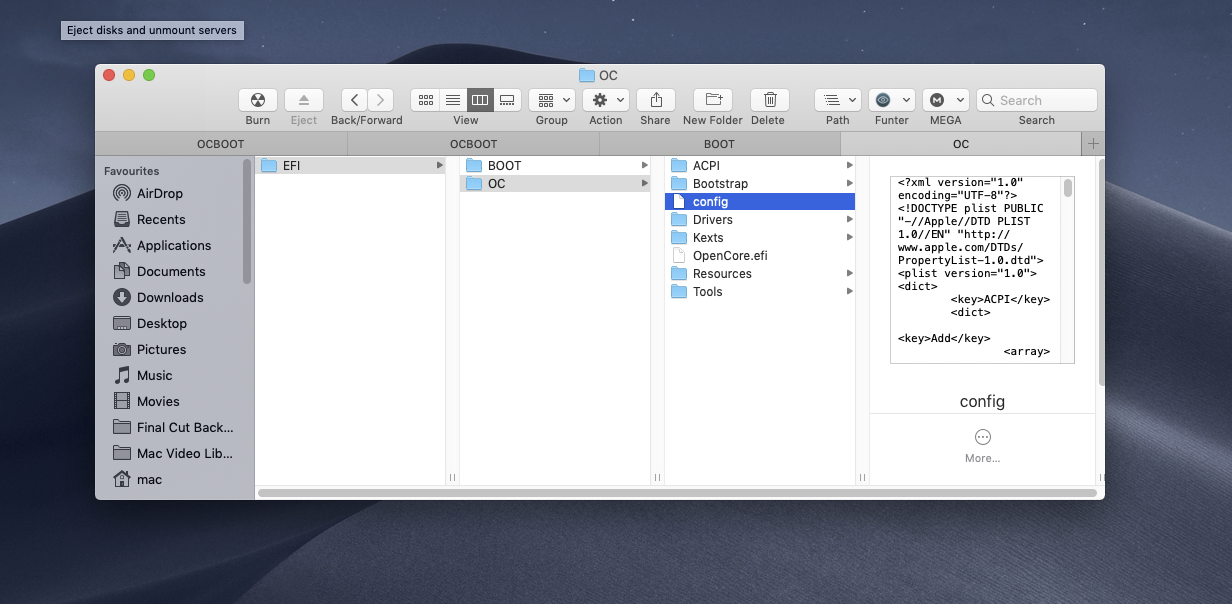
Task: Open the Path dropdown menu
Action: click(837, 100)
